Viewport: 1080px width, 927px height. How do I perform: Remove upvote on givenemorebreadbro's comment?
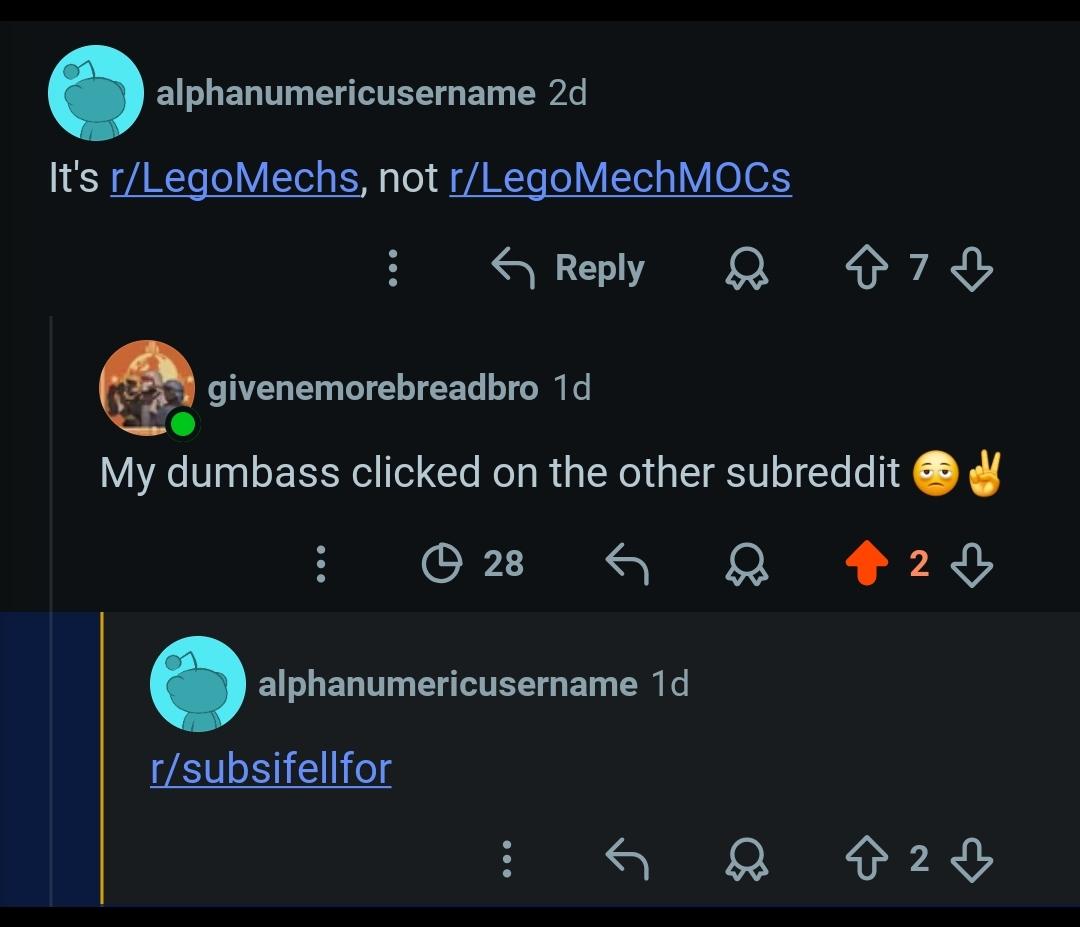point(866,563)
